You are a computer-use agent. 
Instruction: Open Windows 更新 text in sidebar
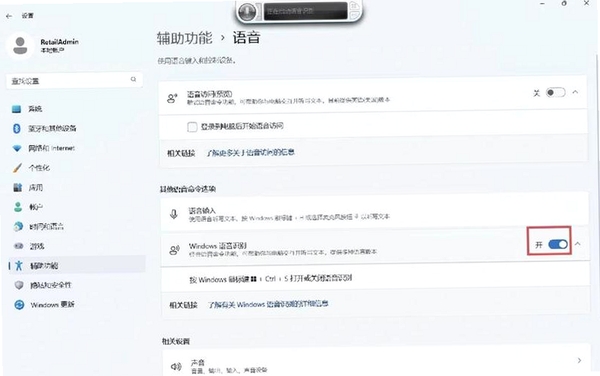point(52,305)
